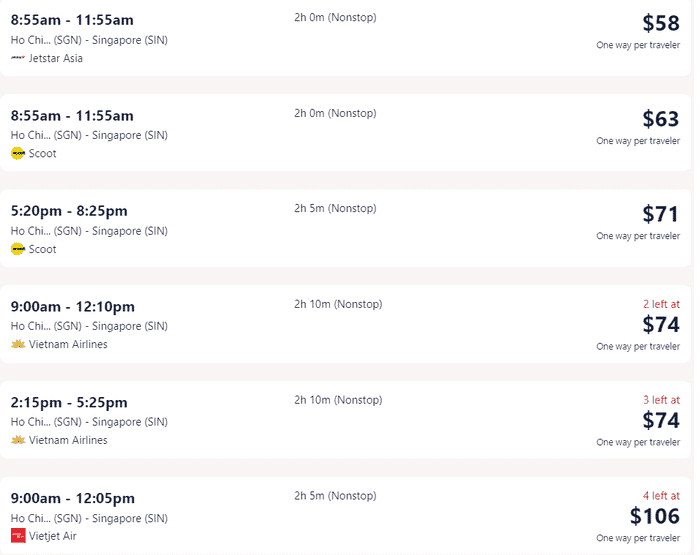
Task: Click the '3 left at' availability notice
Action: tap(661, 400)
